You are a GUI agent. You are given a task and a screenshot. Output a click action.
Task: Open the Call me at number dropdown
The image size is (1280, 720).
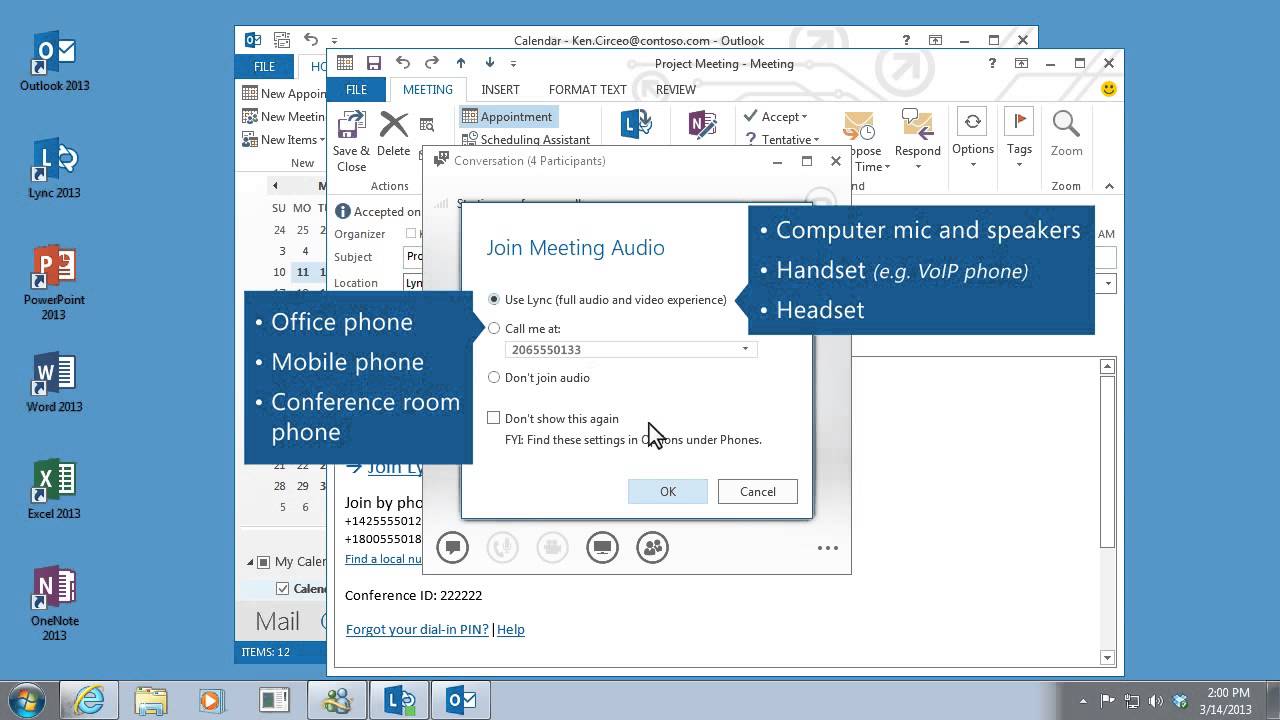pos(745,349)
